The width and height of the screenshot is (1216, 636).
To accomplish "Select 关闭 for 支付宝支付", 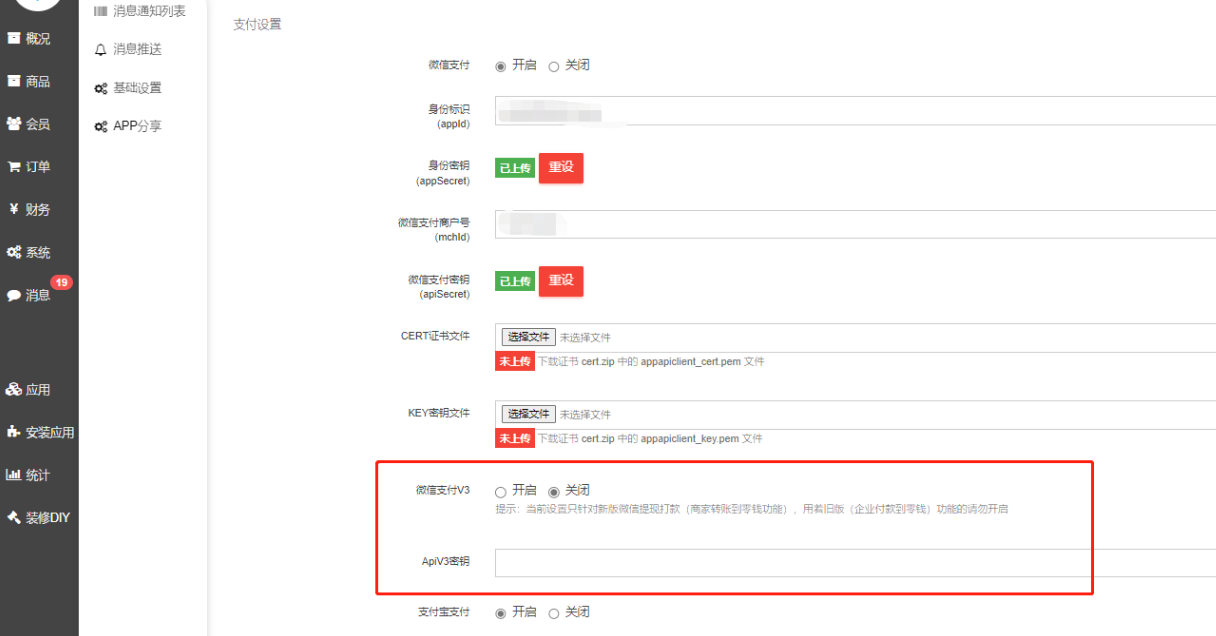I will click(554, 614).
